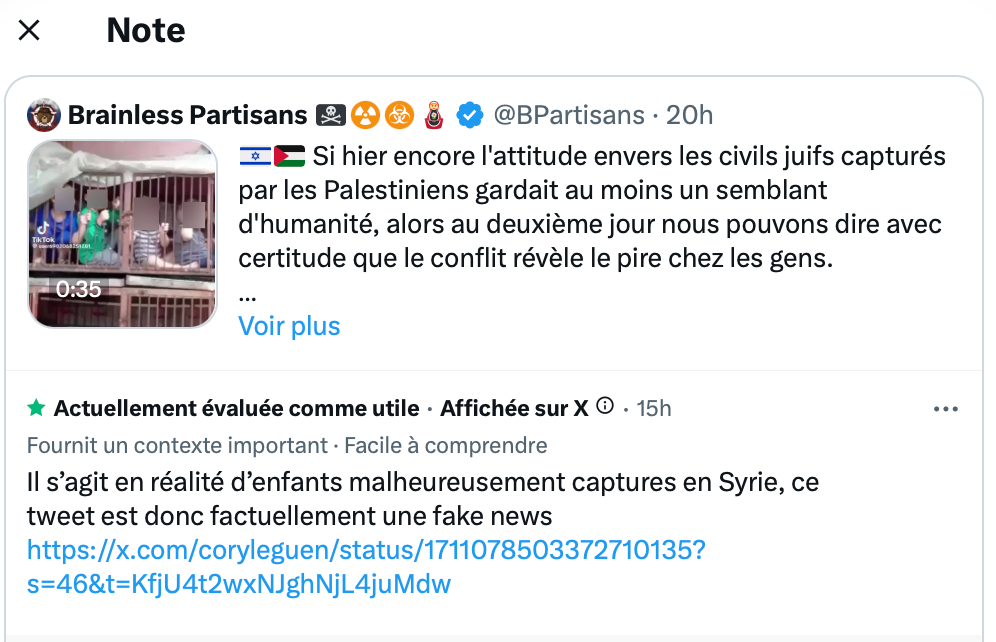Click the blue verified badge
996x642 pixels.
(x=469, y=115)
